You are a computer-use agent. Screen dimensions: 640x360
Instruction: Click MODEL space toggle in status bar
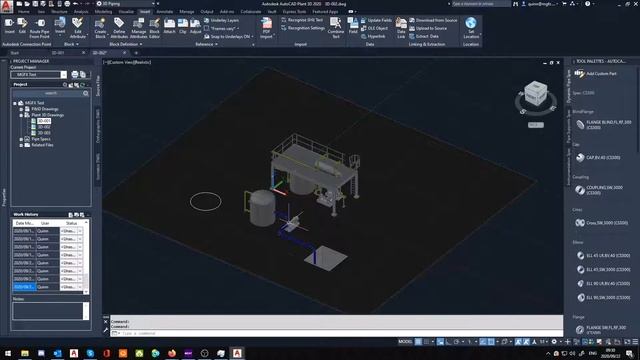click(405, 342)
